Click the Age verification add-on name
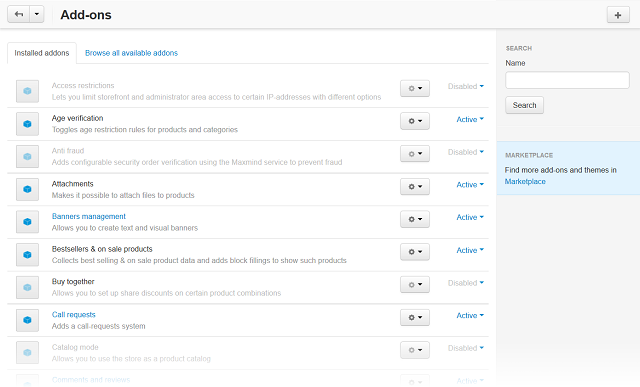Image resolution: width=640 pixels, height=387 pixels. coord(78,118)
